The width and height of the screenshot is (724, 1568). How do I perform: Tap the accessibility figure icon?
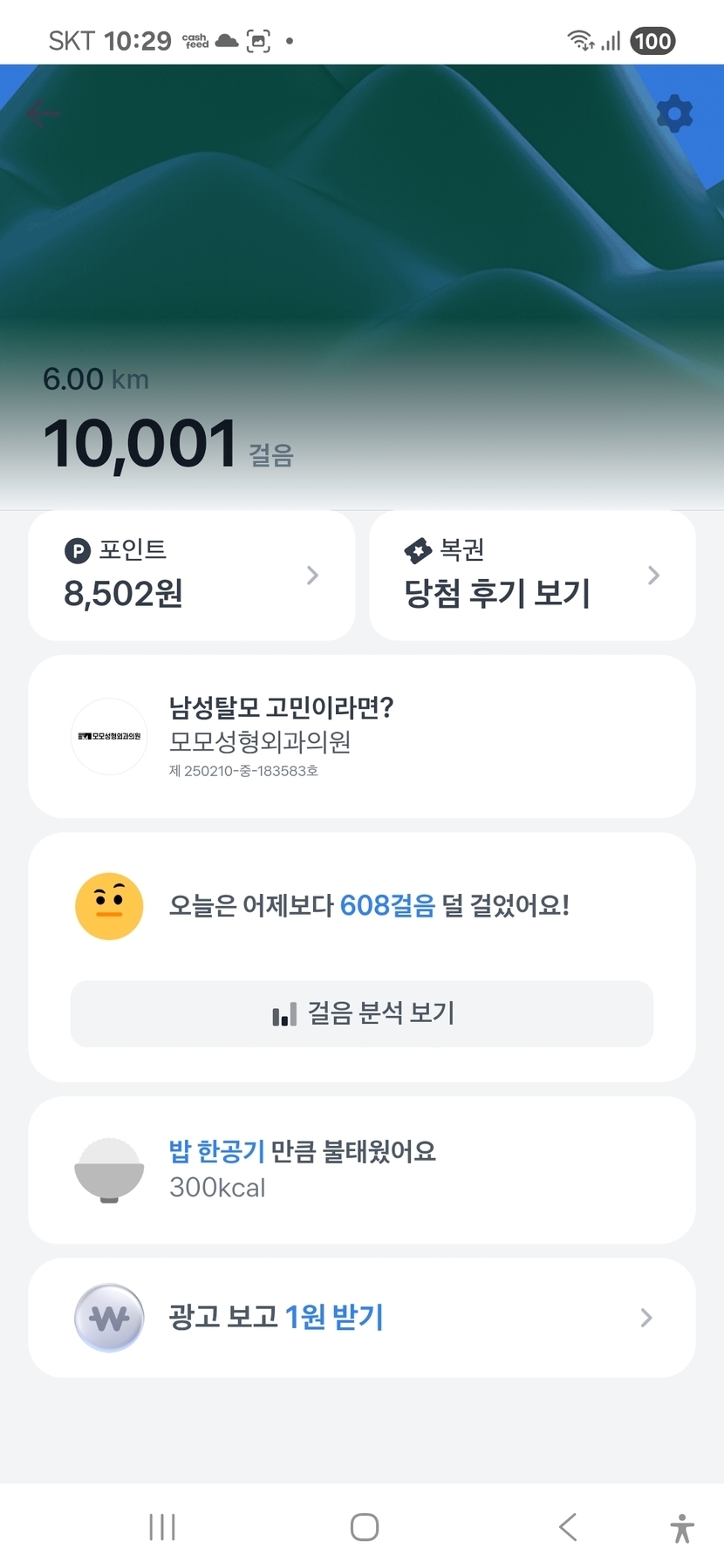(x=682, y=1527)
